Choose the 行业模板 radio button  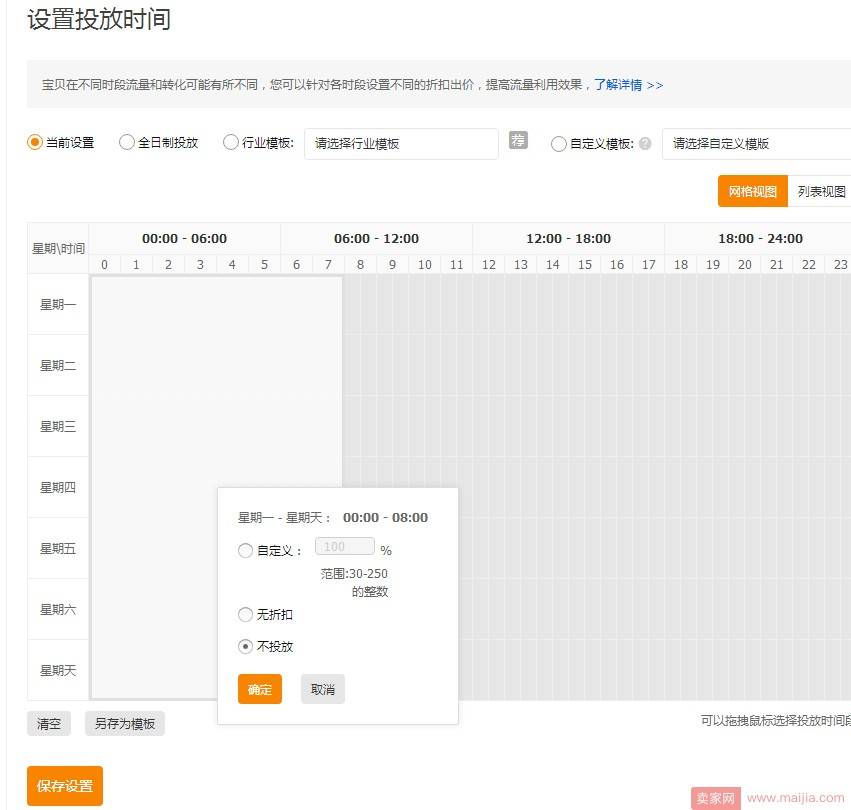click(x=231, y=143)
